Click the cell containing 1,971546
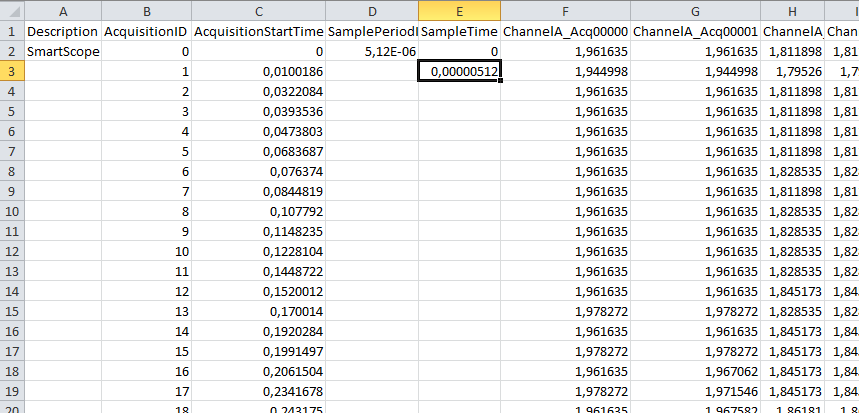The image size is (859, 413). coord(695,371)
